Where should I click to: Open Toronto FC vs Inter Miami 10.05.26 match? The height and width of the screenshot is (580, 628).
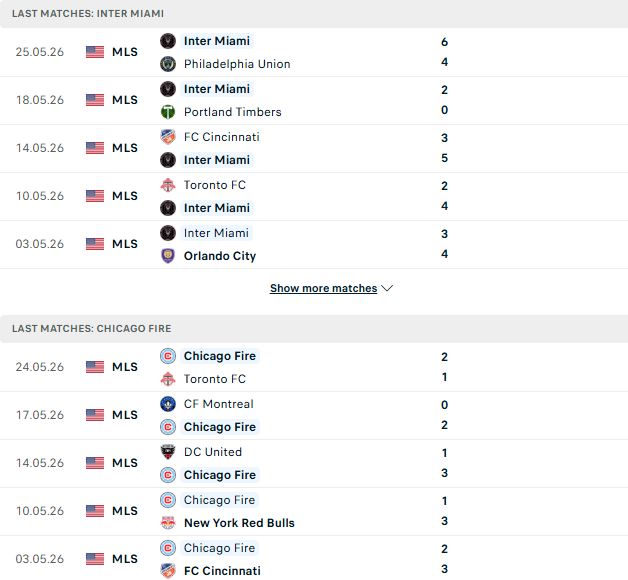[x=314, y=197]
